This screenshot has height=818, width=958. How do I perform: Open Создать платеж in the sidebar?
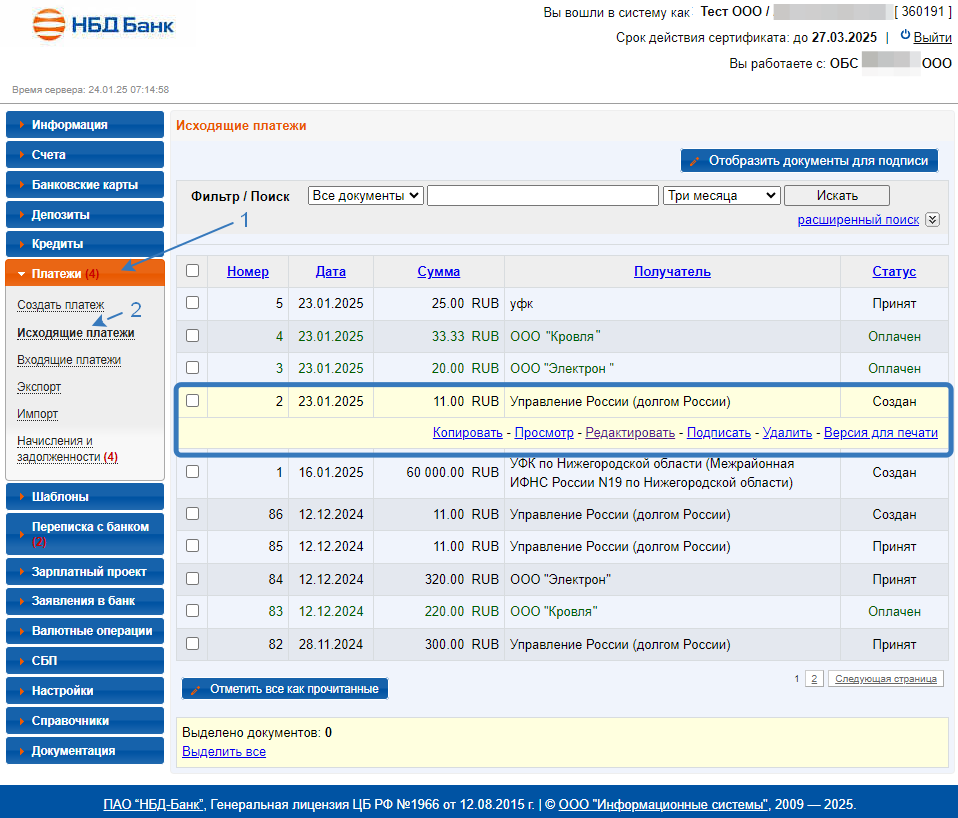click(61, 305)
